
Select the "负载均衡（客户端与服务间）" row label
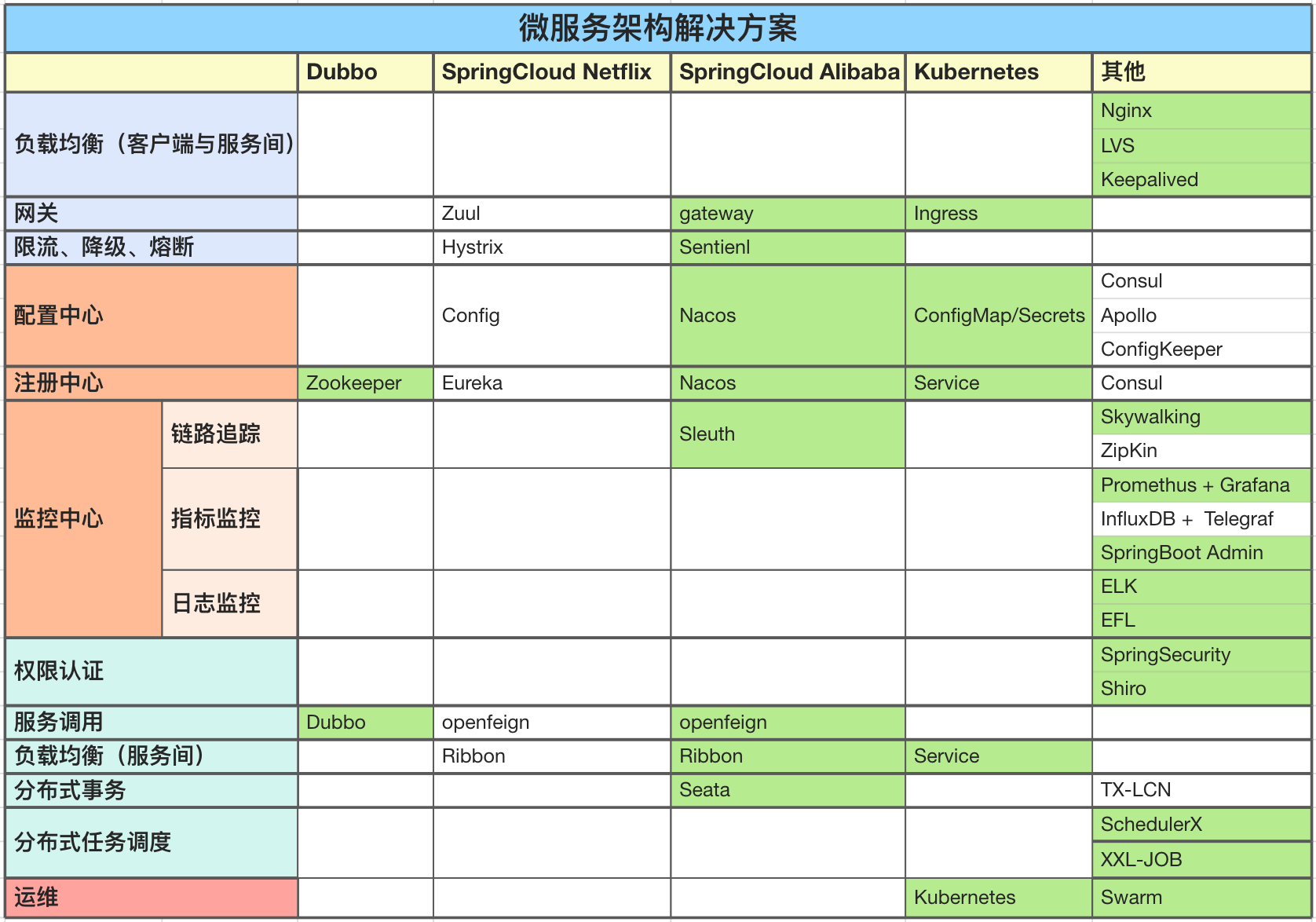pyautogui.click(x=152, y=145)
